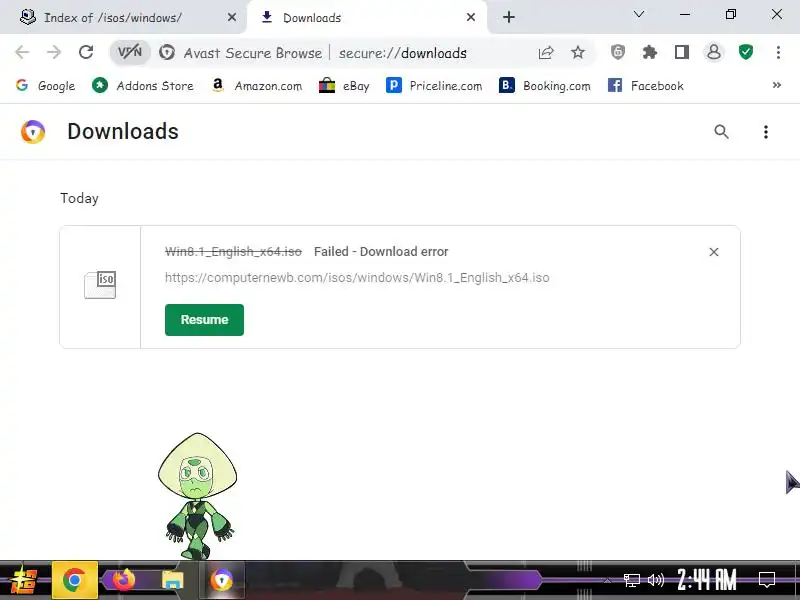Close the Downloads tab
Image resolution: width=800 pixels, height=600 pixels.
(x=471, y=17)
